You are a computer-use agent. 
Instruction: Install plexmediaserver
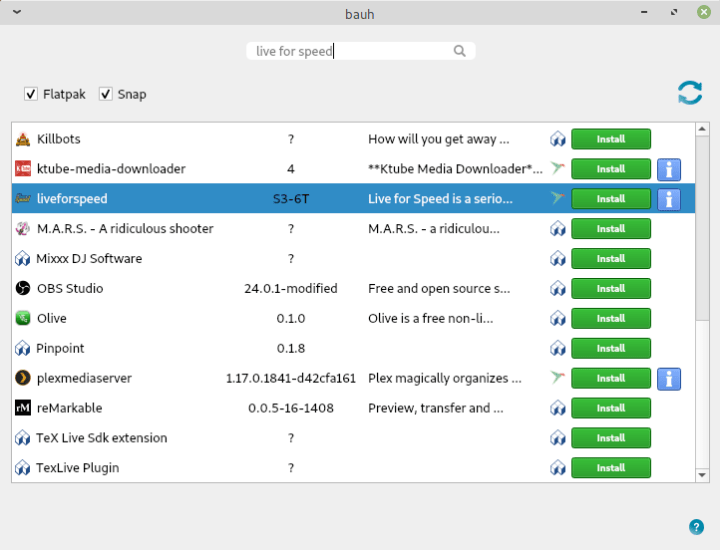coord(611,378)
